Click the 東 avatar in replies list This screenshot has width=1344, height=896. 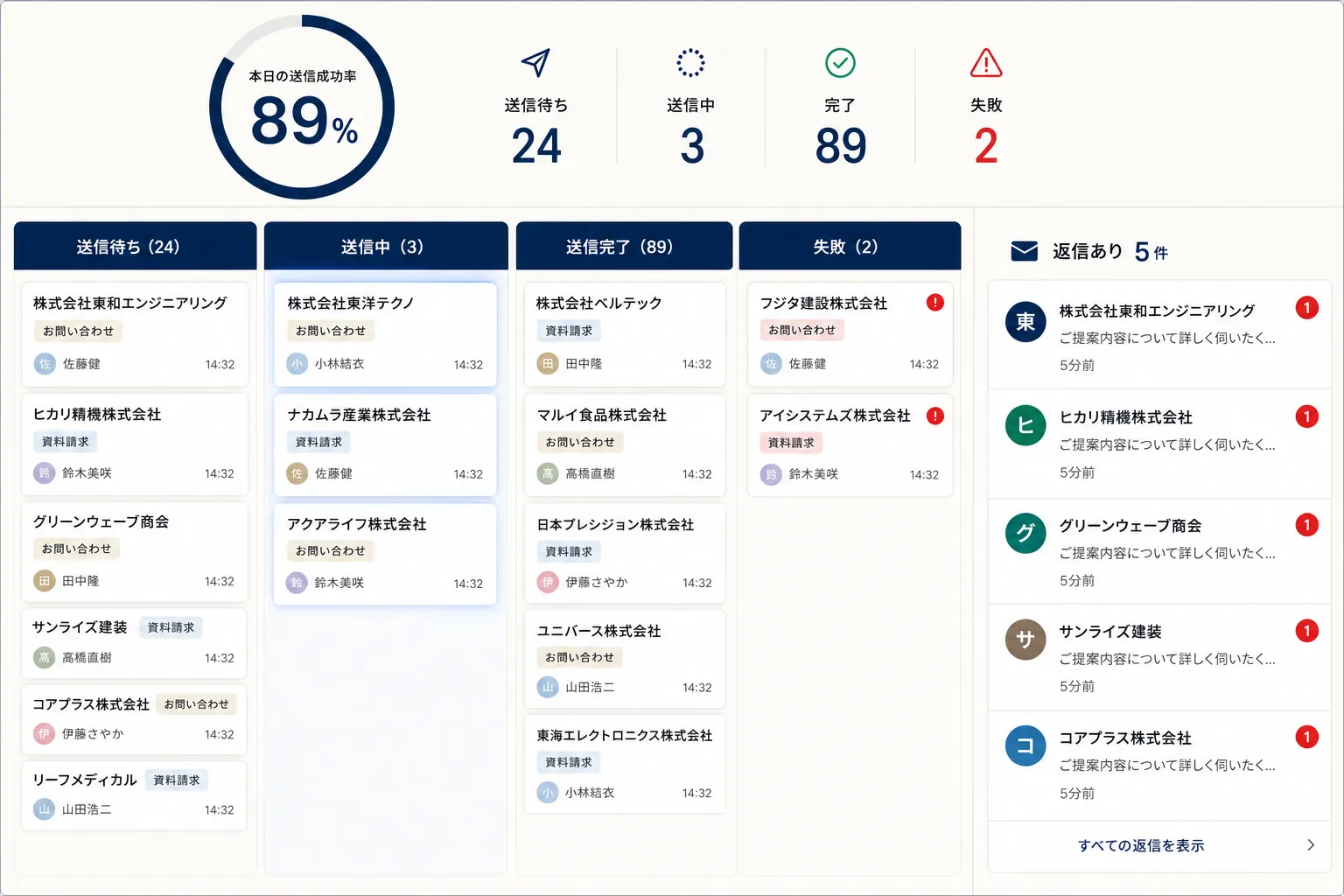click(x=1025, y=322)
